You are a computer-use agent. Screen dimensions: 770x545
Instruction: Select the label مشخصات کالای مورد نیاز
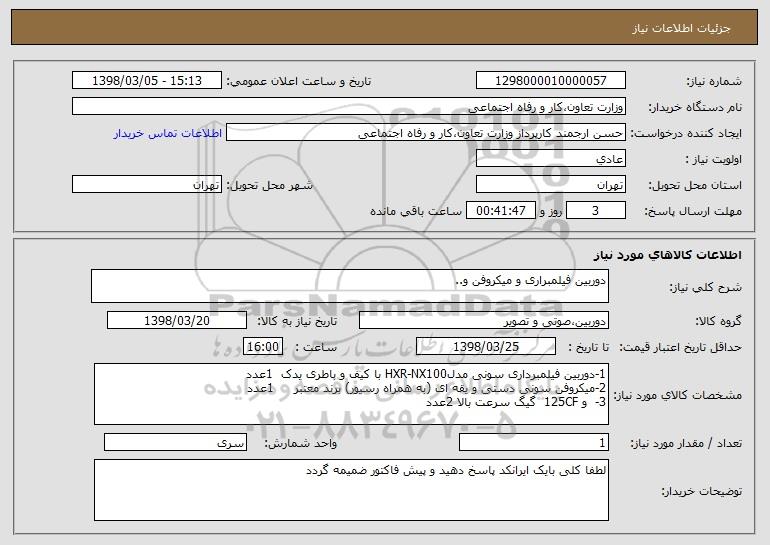point(678,395)
